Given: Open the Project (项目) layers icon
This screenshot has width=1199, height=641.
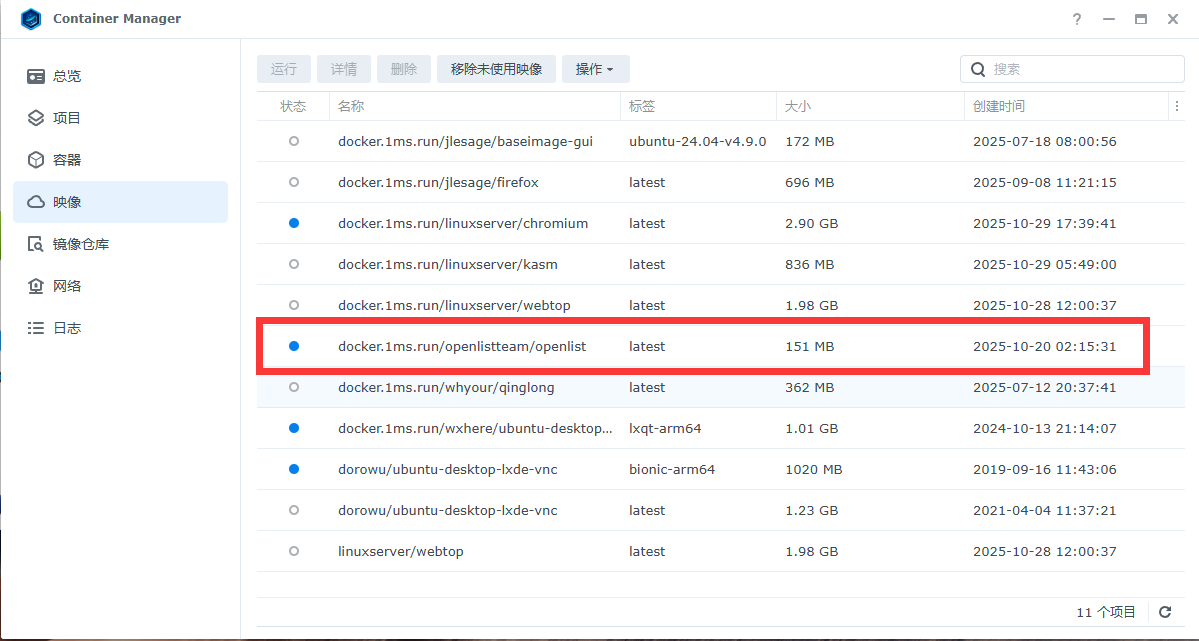Looking at the screenshot, I should [x=36, y=118].
